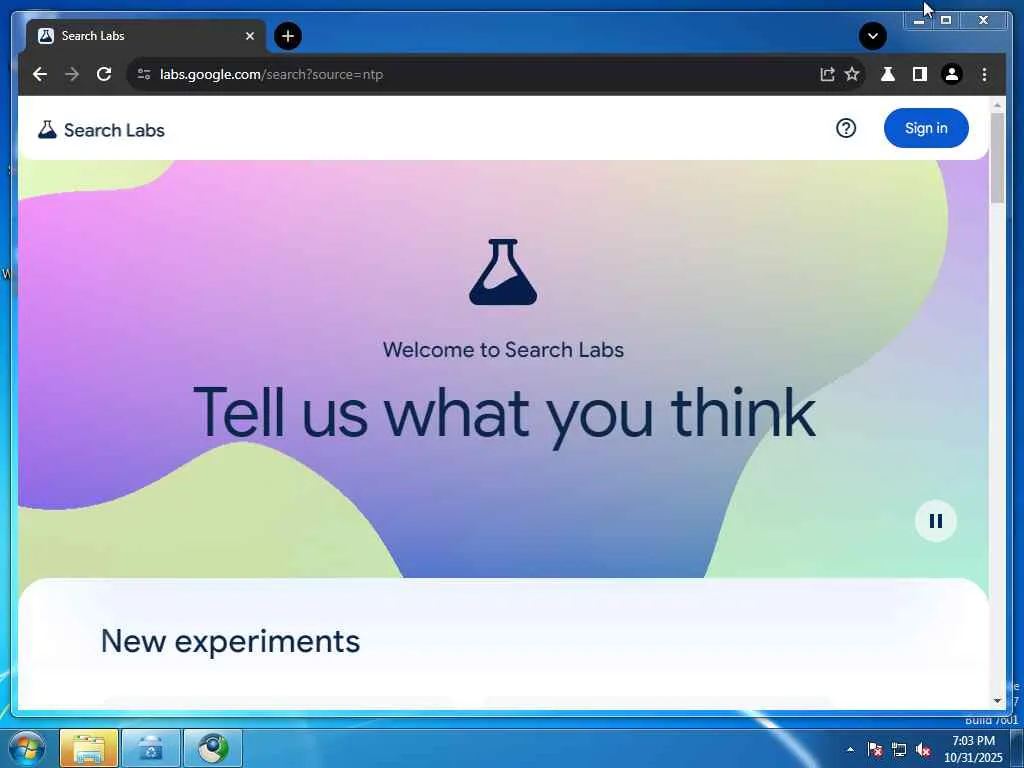Minimize the browser window
Screen dimensions: 1024x768
919,20
